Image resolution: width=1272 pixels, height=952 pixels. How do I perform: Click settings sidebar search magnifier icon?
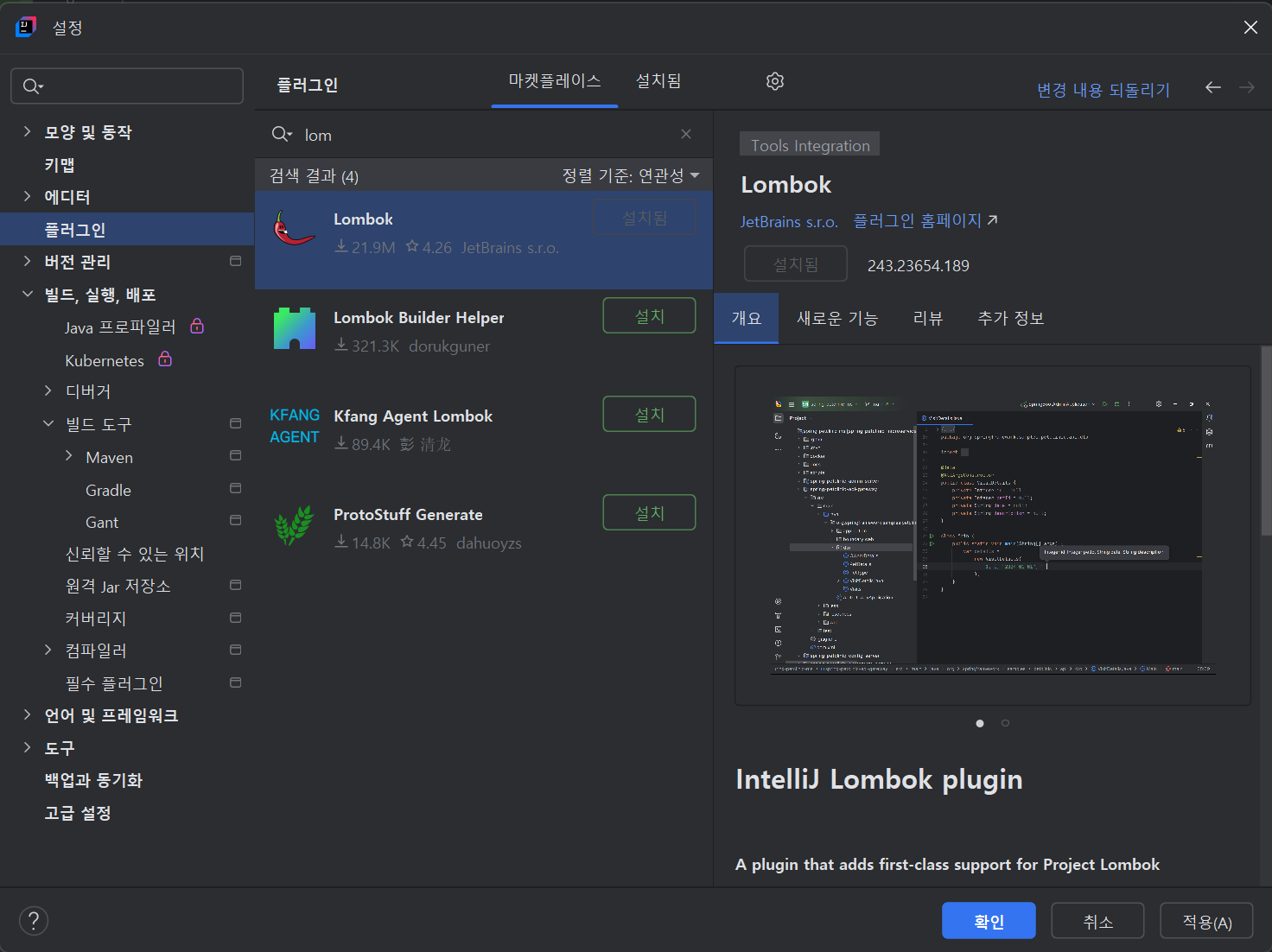click(32, 86)
